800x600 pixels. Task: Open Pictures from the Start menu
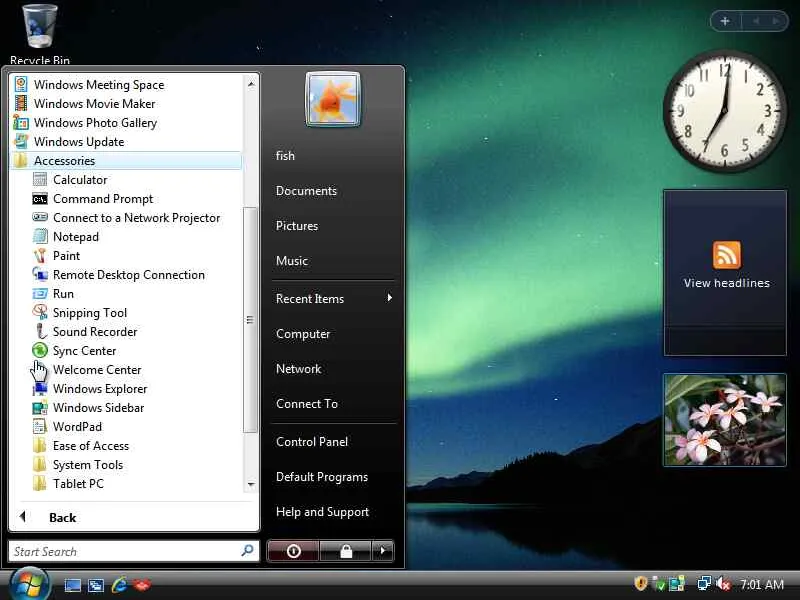[296, 226]
